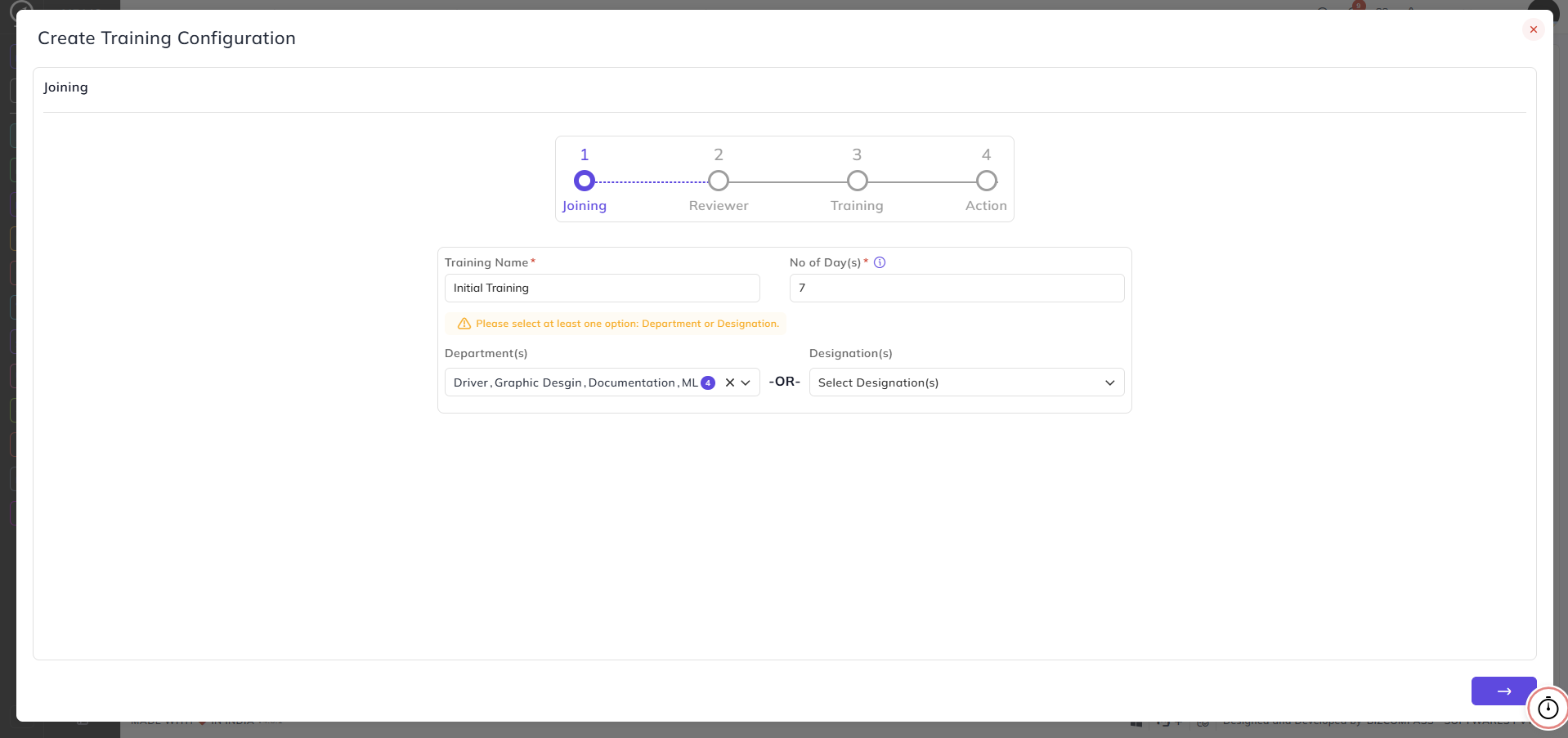The image size is (1568, 738).
Task: Focus the Training Name input field
Action: (x=603, y=288)
